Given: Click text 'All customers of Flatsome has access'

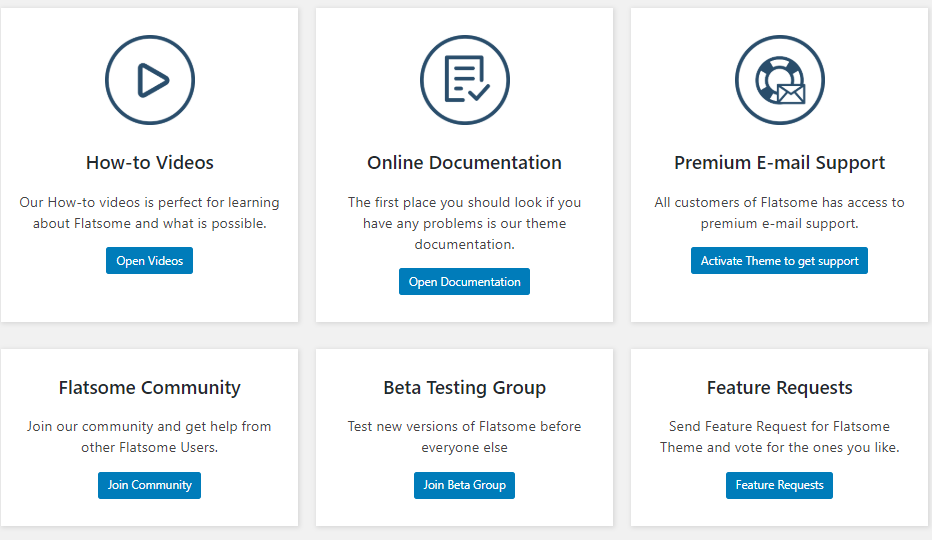Looking at the screenshot, I should (x=770, y=202).
